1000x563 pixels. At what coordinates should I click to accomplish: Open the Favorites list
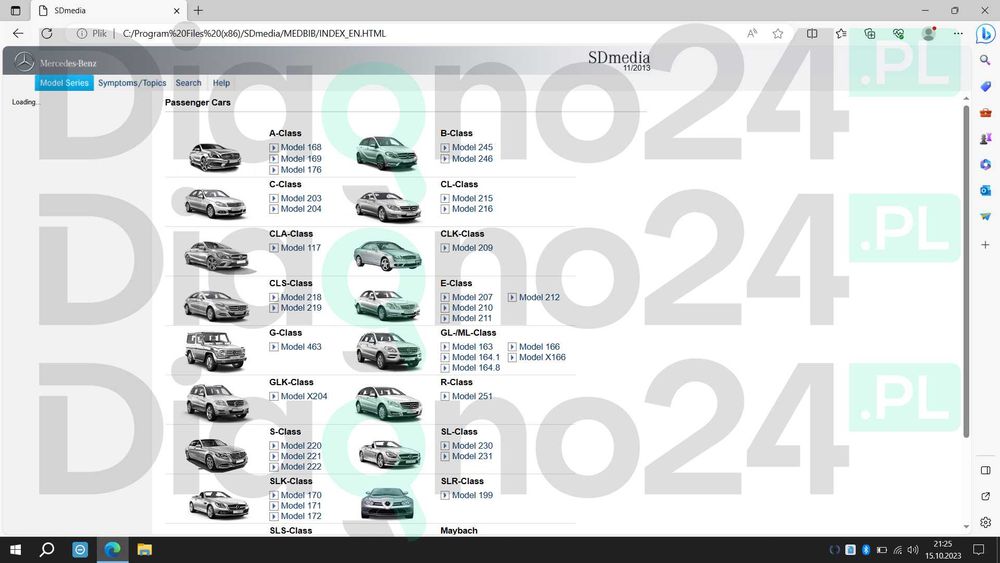click(x=841, y=34)
